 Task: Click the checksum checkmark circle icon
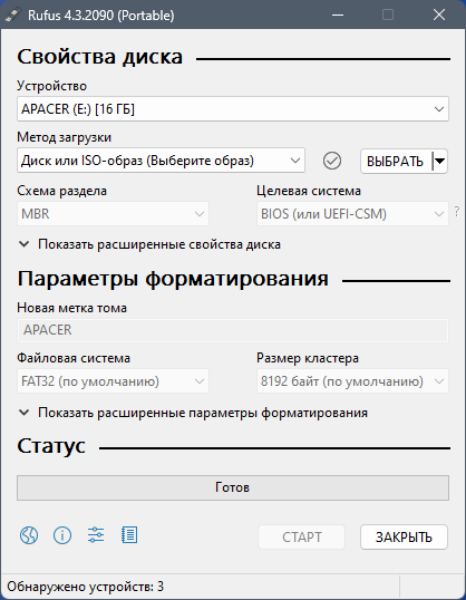pos(332,160)
